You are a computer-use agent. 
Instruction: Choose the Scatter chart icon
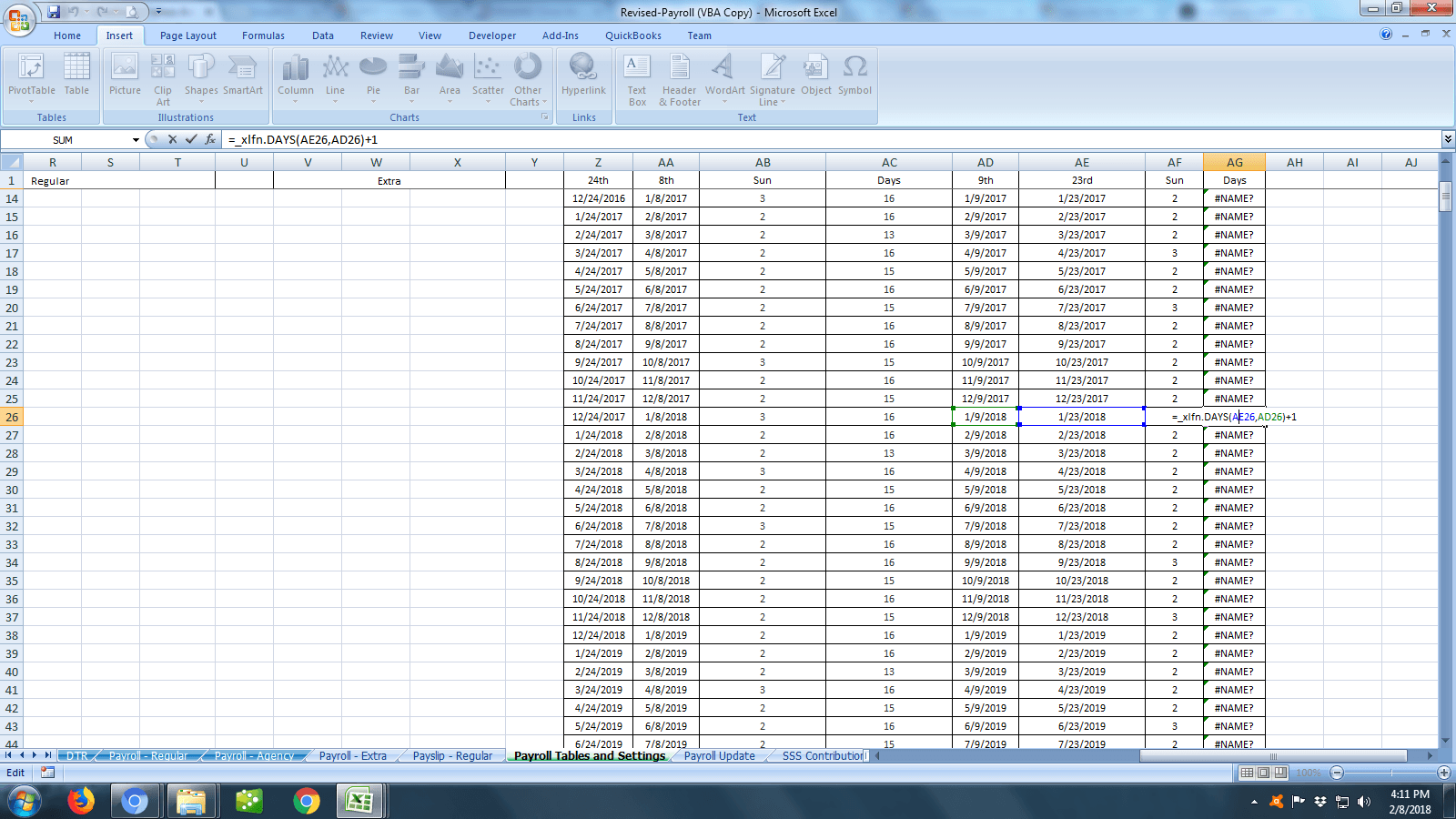488,75
